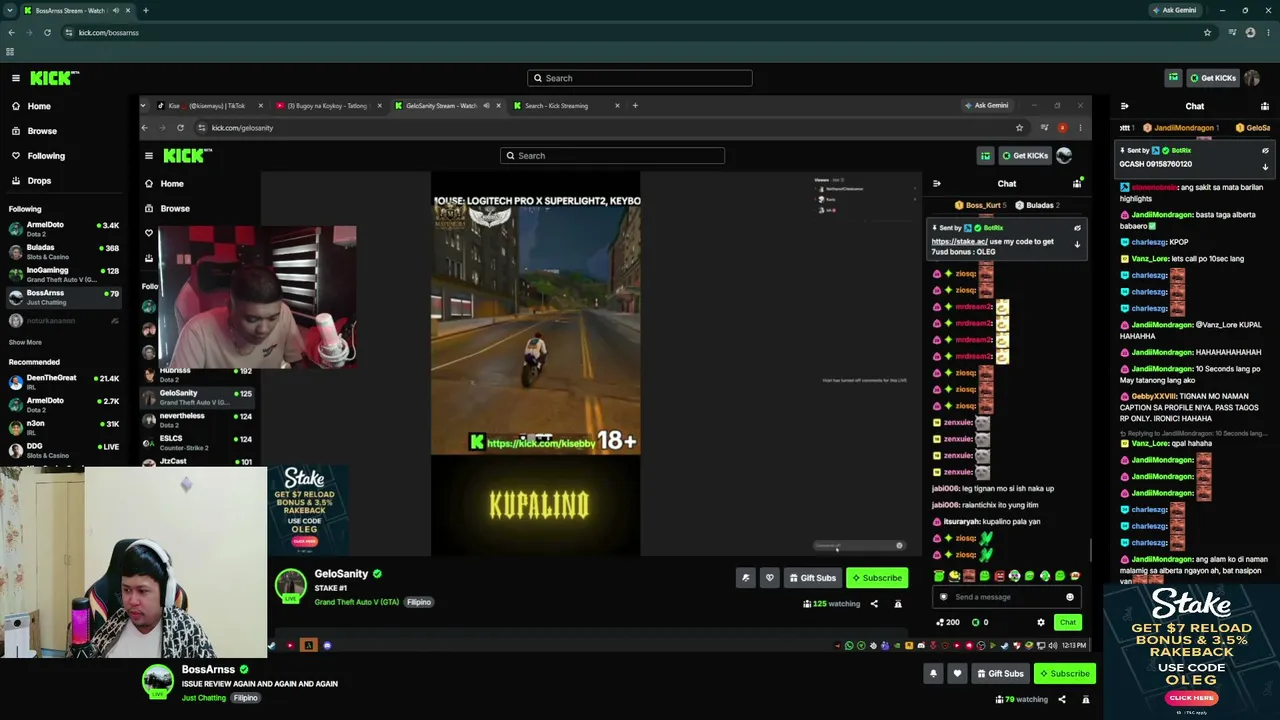Screen dimensions: 1280x720
Task: Toggle BossArnss notification bell
Action: (x=933, y=673)
